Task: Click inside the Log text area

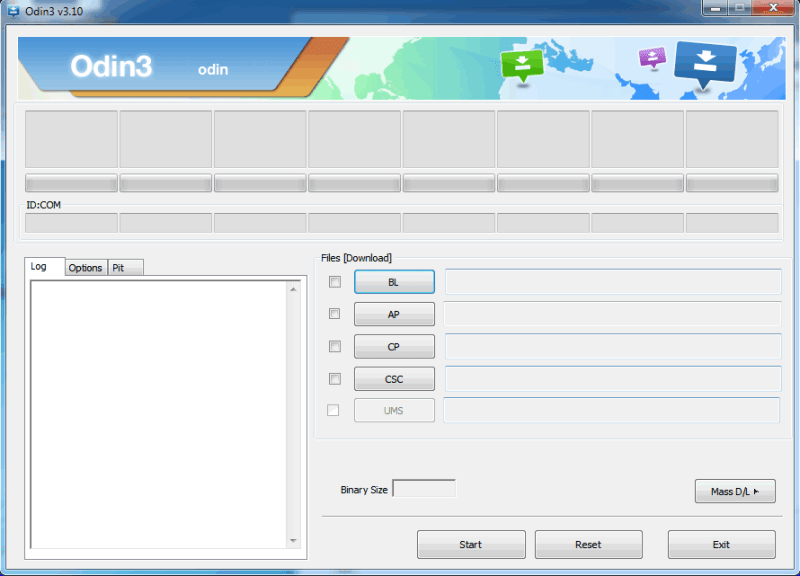Action: (x=159, y=415)
